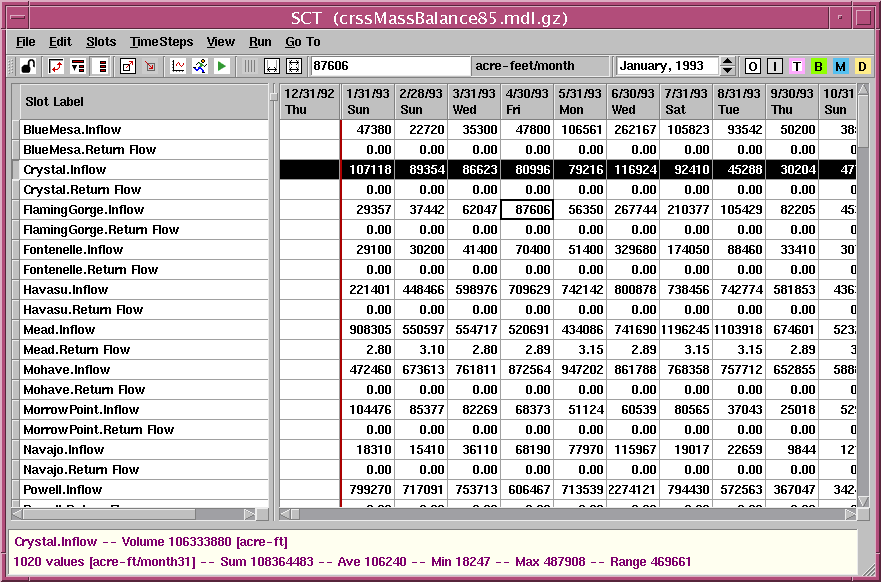Select the Powell.Inflow slot label
The height and width of the screenshot is (582, 881).
[x=144, y=490]
